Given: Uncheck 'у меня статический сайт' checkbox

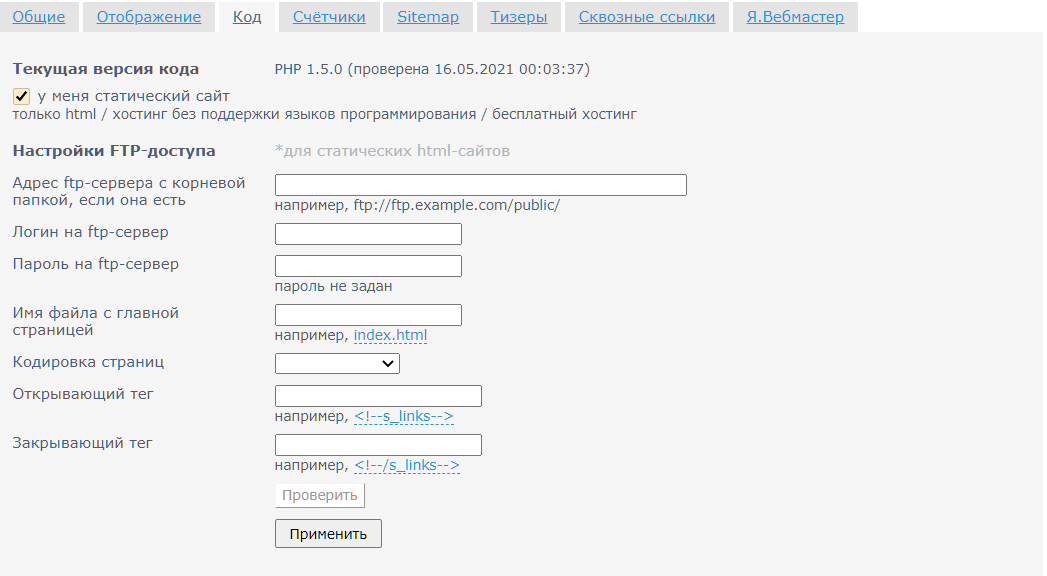Looking at the screenshot, I should pos(21,97).
